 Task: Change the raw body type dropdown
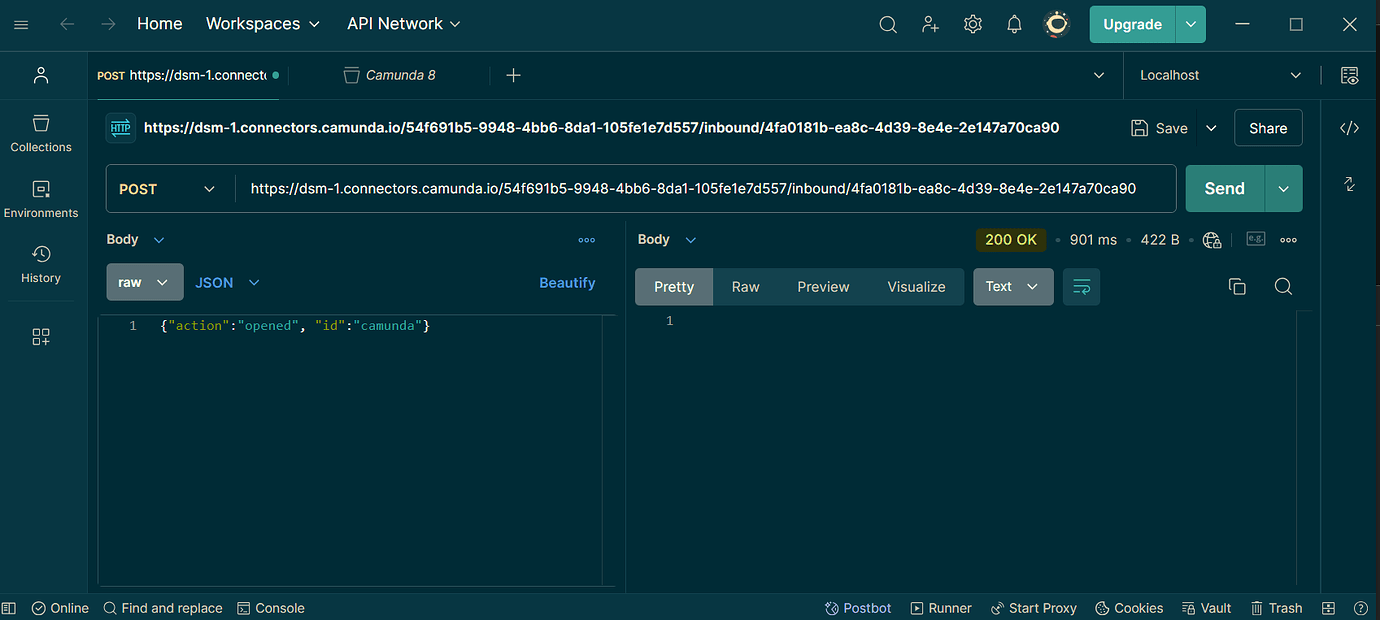(x=145, y=283)
